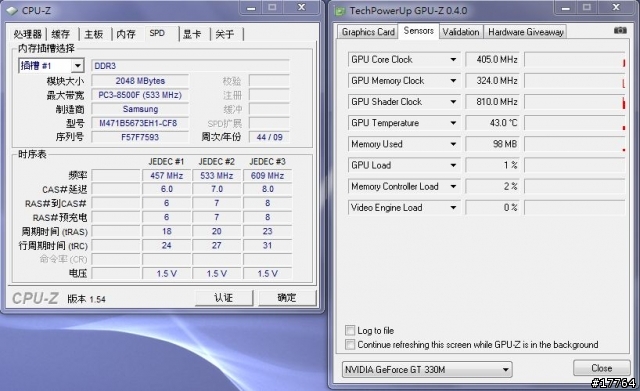This screenshot has height=391, width=640.
Task: Open the NVIDIA GeForce GT 330M selector
Action: [x=427, y=370]
